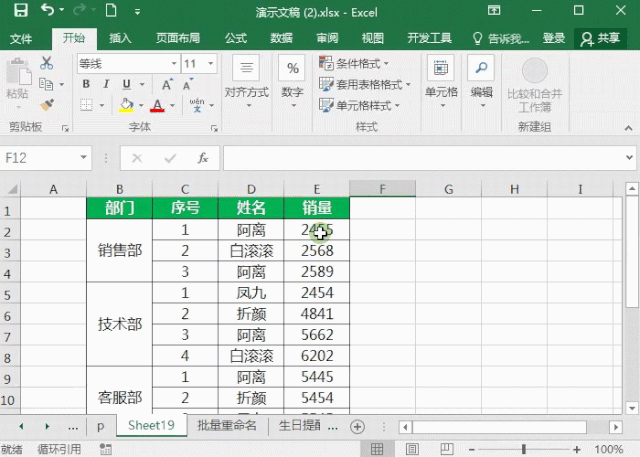This screenshot has height=457, width=640.
Task: Expand border options arrow
Action: click(x=102, y=106)
